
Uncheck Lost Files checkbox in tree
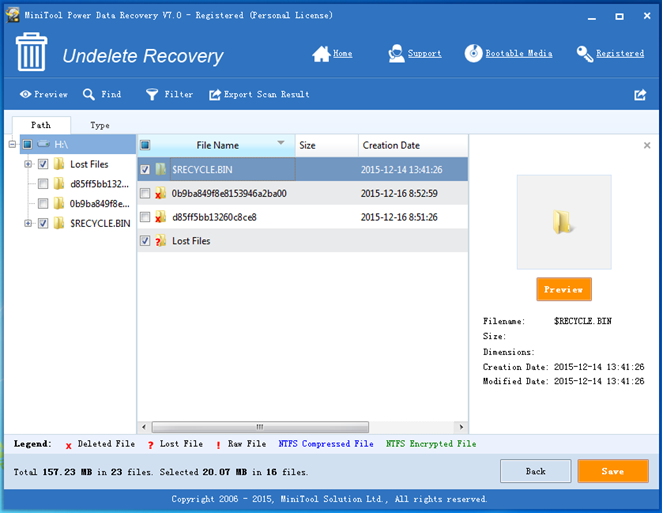click(x=43, y=164)
